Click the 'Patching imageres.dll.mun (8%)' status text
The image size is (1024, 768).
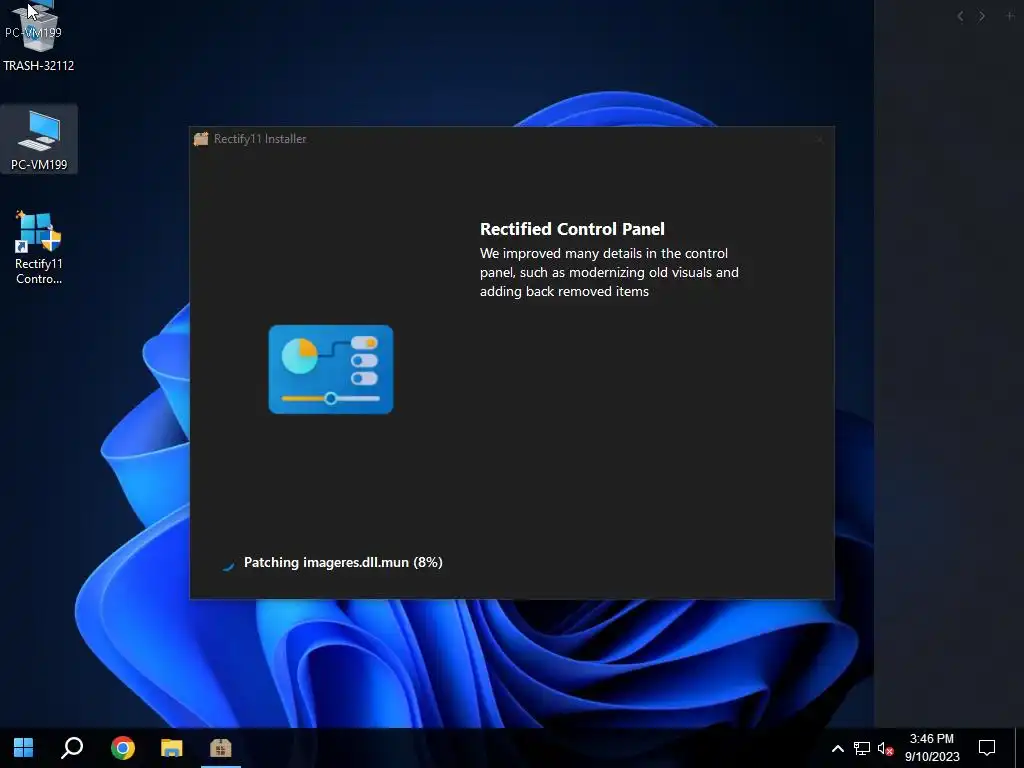[x=343, y=562]
